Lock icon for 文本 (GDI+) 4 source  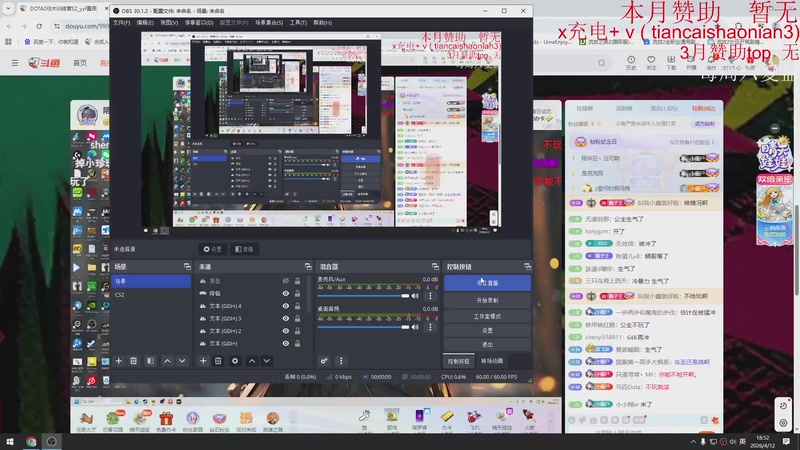click(x=297, y=306)
